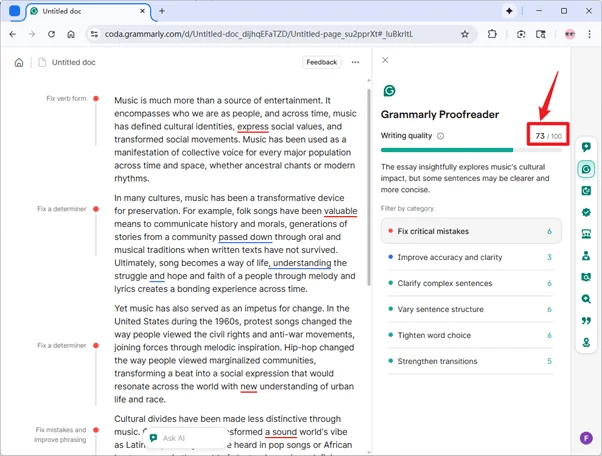Open the audience reactions sidebar icon

[x=586, y=234]
